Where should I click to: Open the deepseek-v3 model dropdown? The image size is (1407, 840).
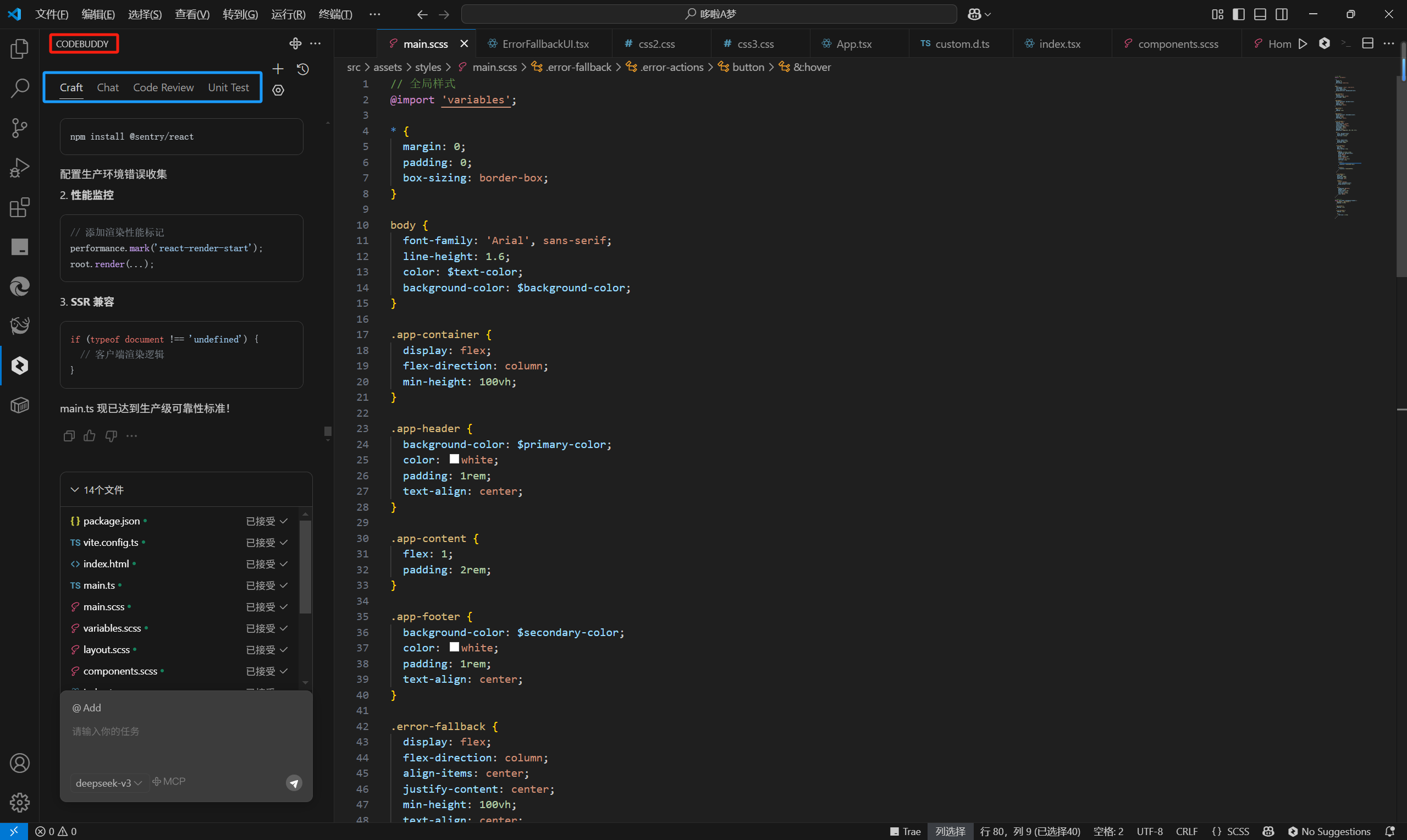point(109,783)
